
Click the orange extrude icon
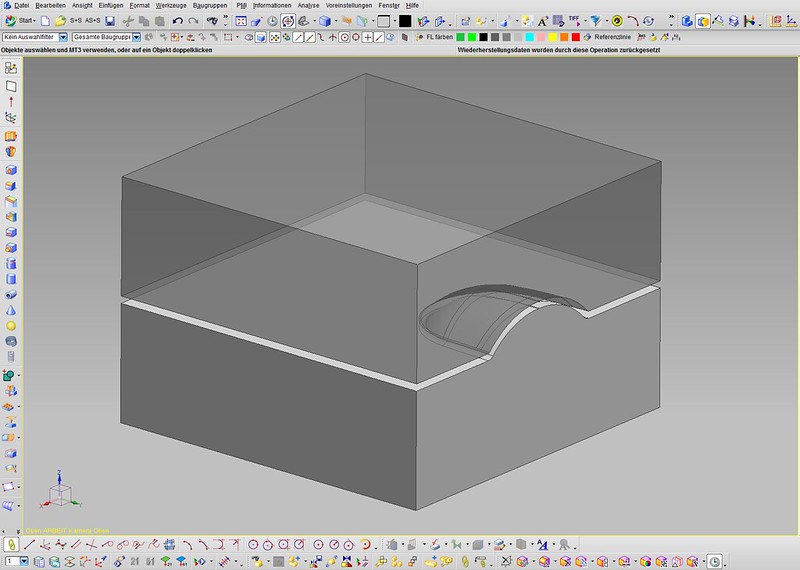tap(11, 136)
